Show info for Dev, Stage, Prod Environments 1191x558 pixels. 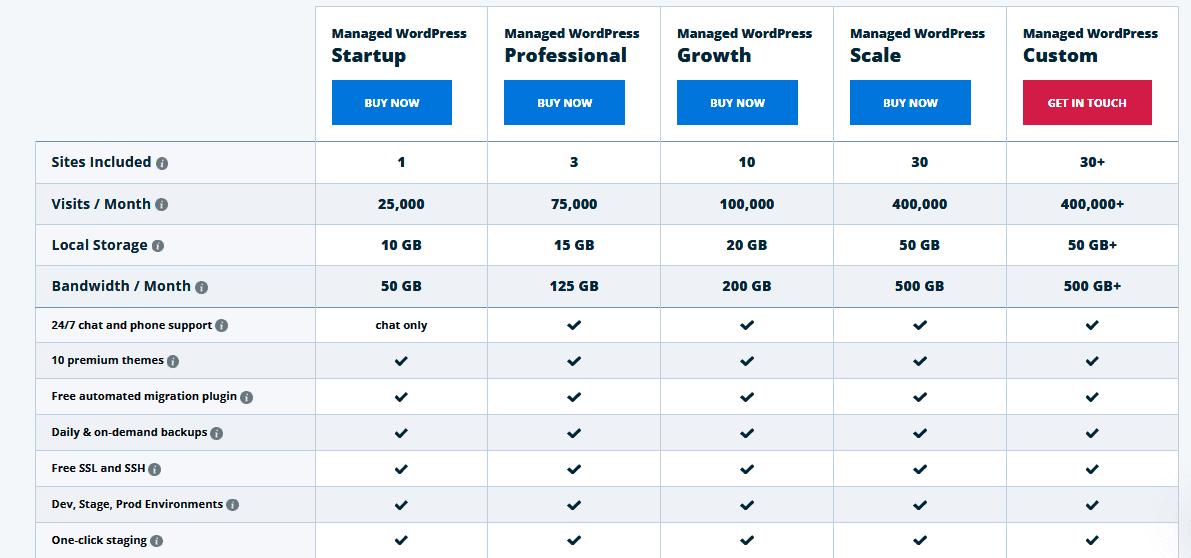point(232,505)
